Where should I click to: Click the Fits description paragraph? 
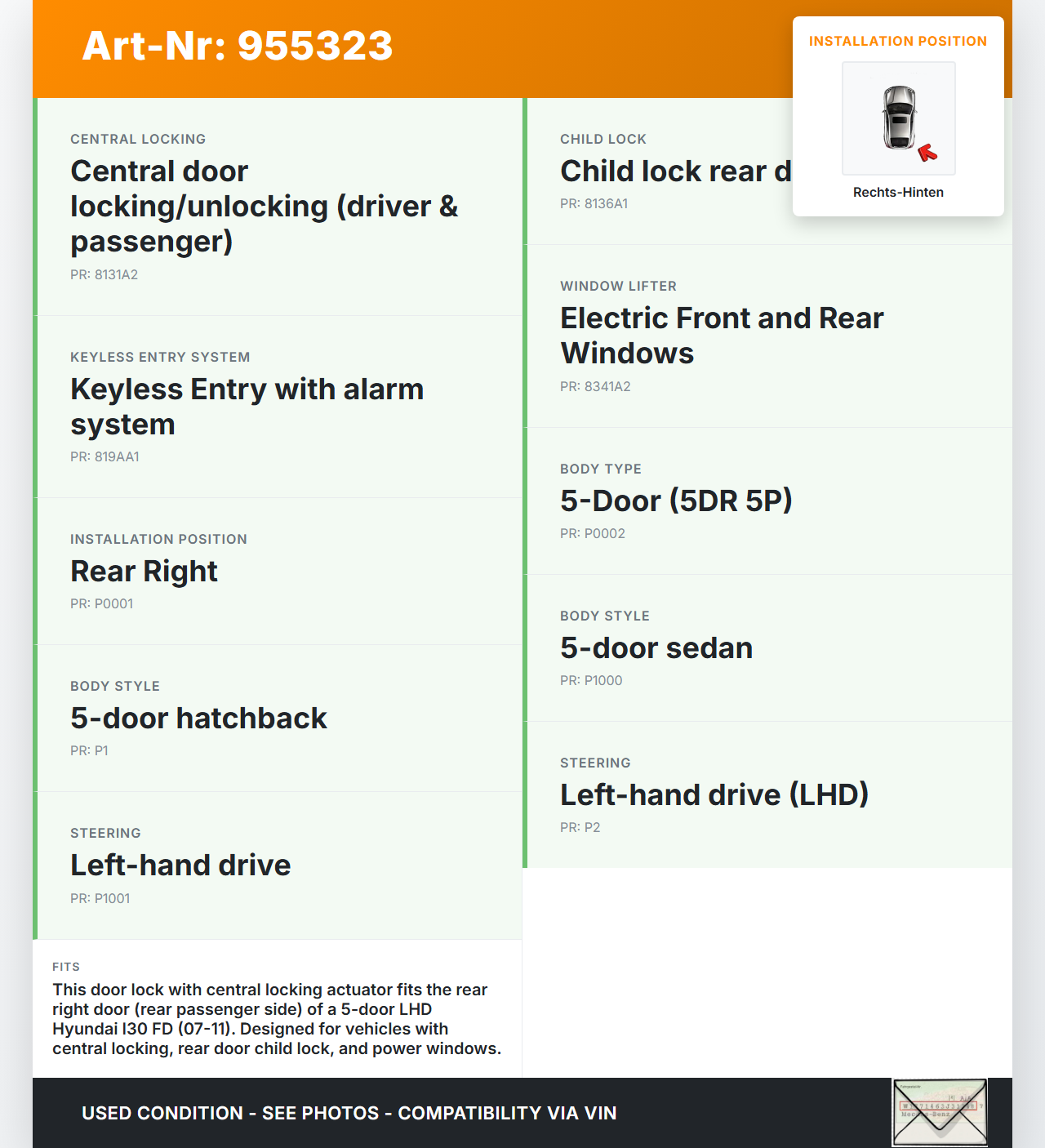click(277, 1019)
